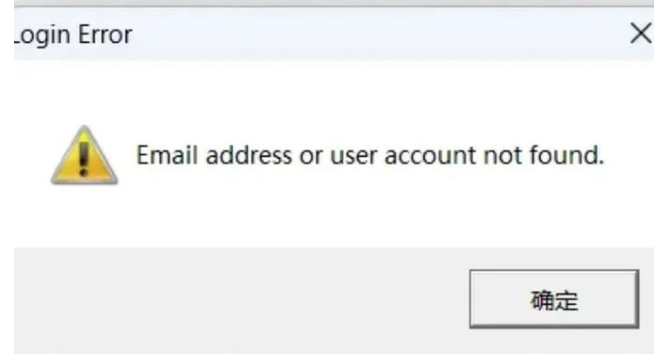Dismiss the error via the 确定 (OK) button

[554, 299]
